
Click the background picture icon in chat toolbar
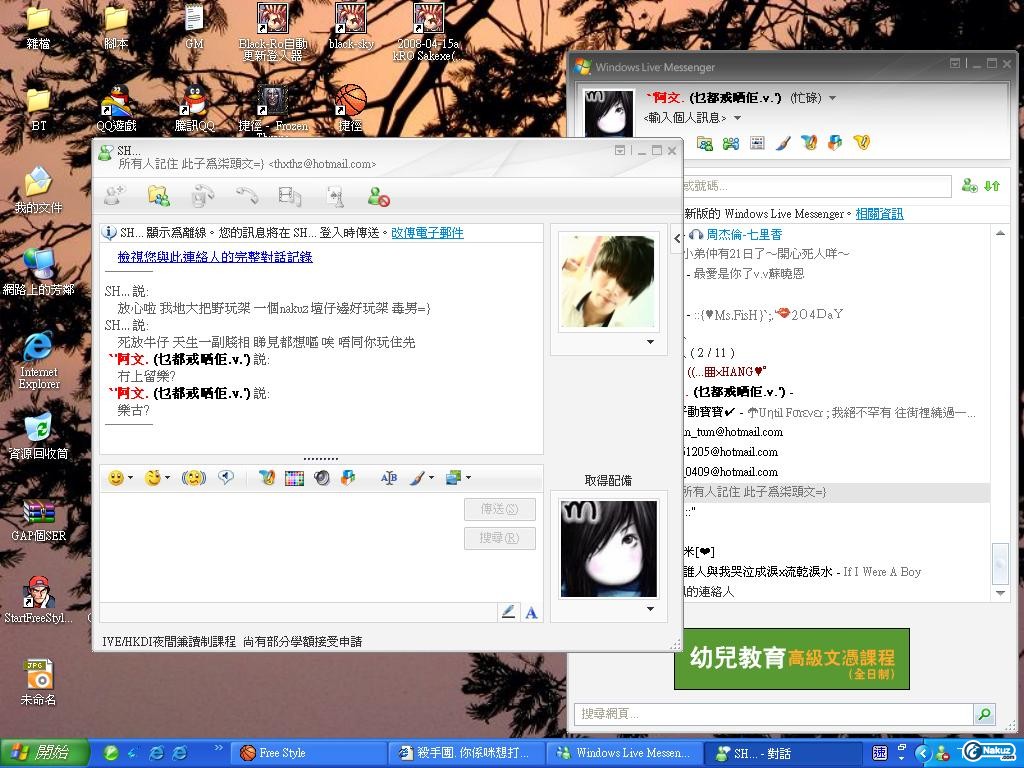click(x=453, y=478)
